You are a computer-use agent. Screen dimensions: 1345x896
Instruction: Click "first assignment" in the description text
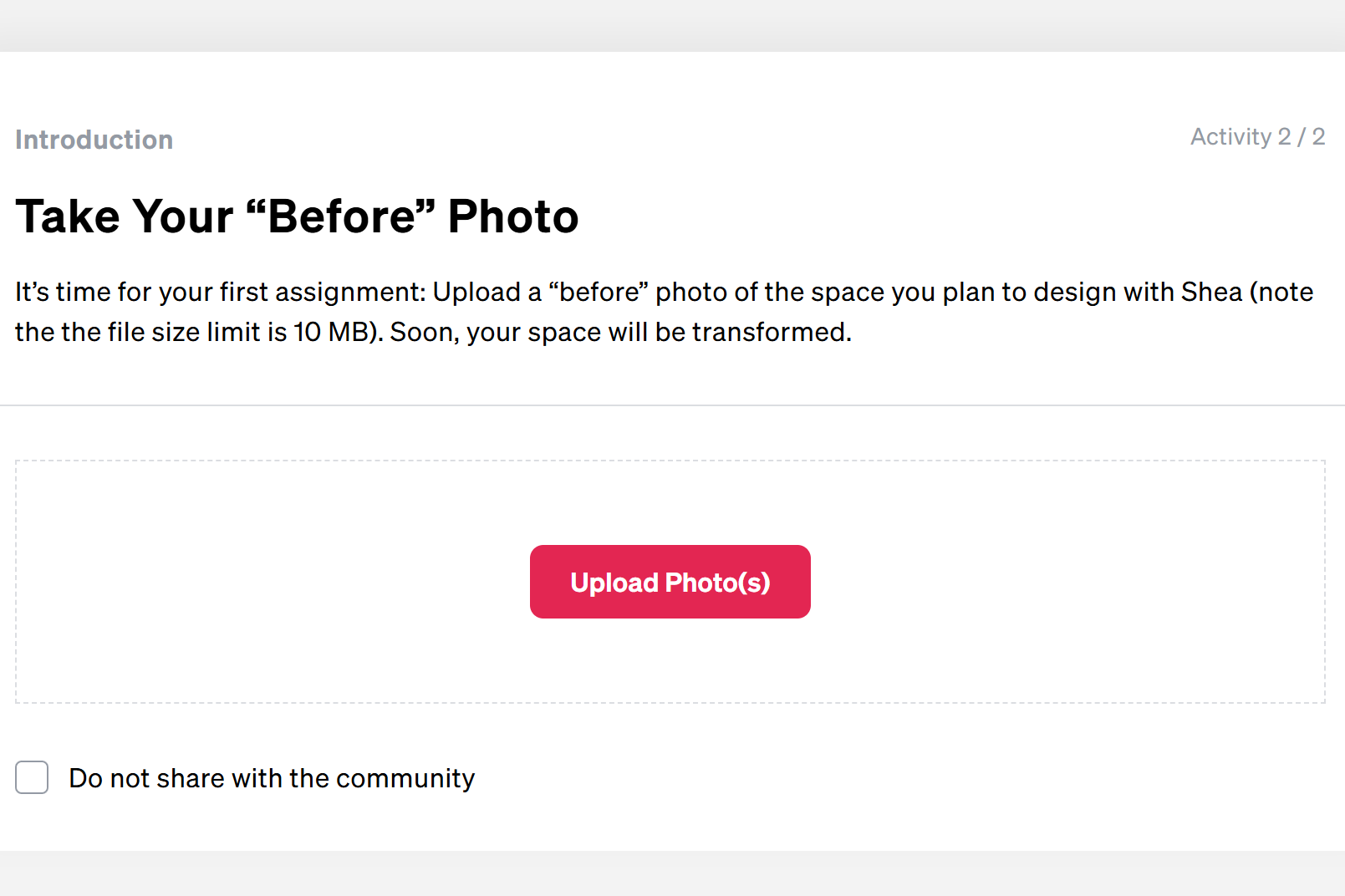tap(323, 292)
